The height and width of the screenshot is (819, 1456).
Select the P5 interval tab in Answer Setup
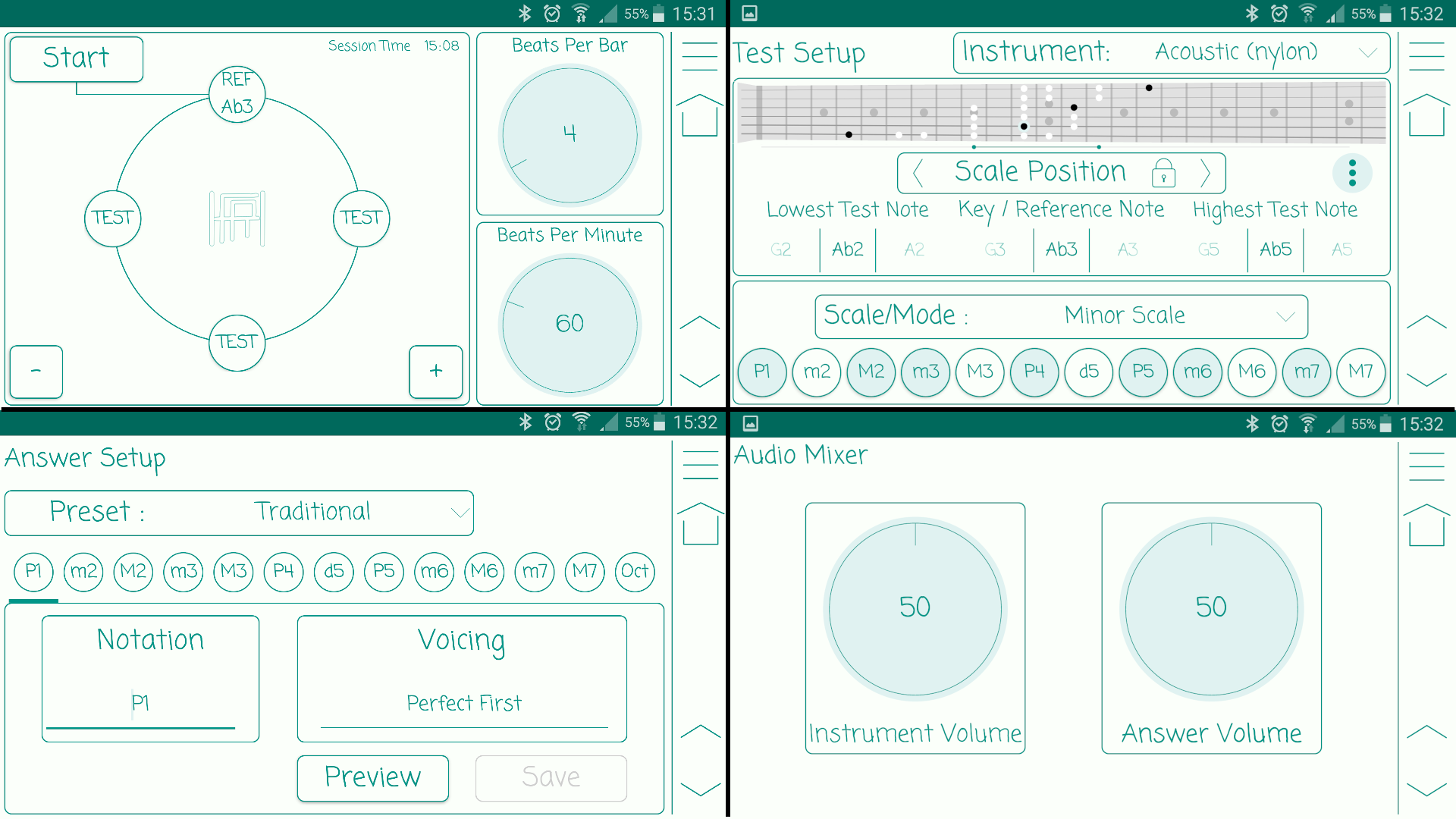[384, 571]
